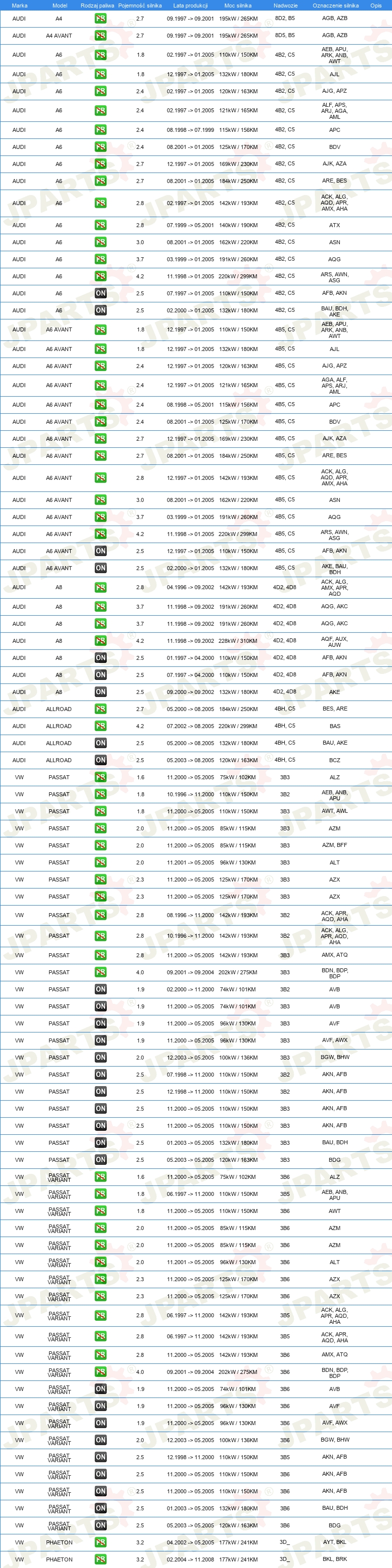
Task: Click the diesel ON icon in A6 4B2 AFB, AKN row
Action: point(100,293)
